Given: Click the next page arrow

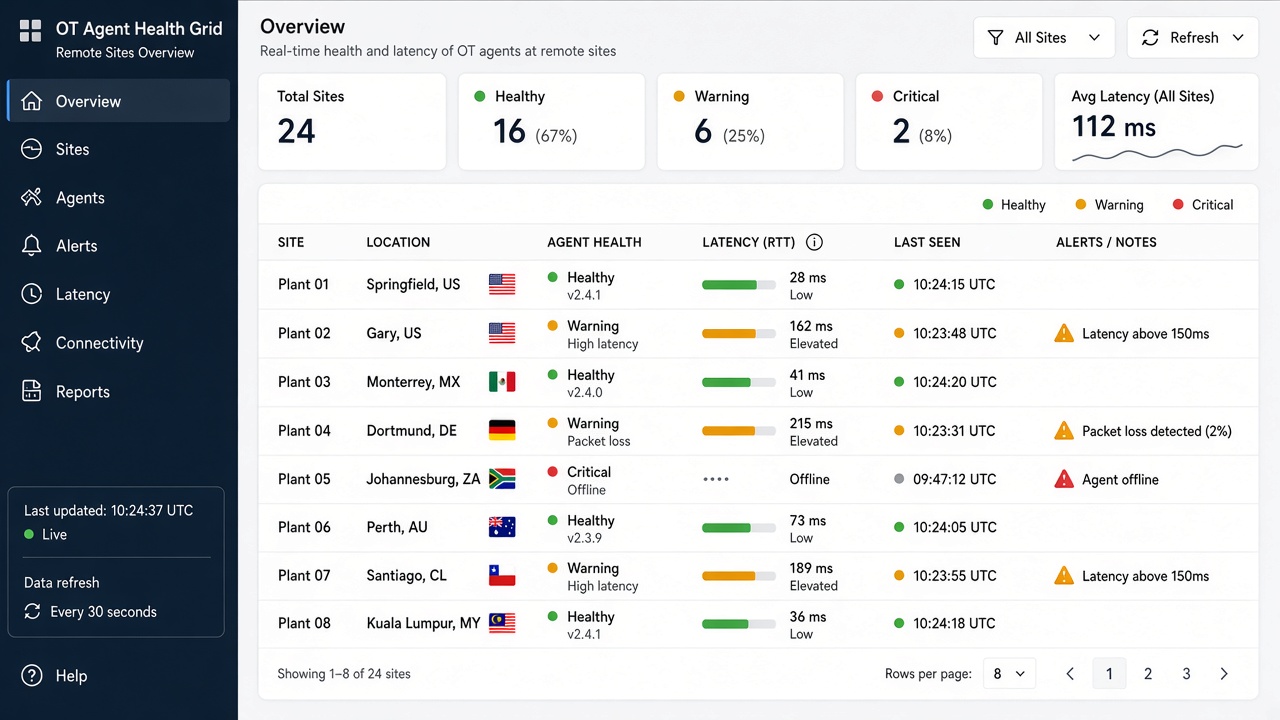Looking at the screenshot, I should click(x=1224, y=674).
